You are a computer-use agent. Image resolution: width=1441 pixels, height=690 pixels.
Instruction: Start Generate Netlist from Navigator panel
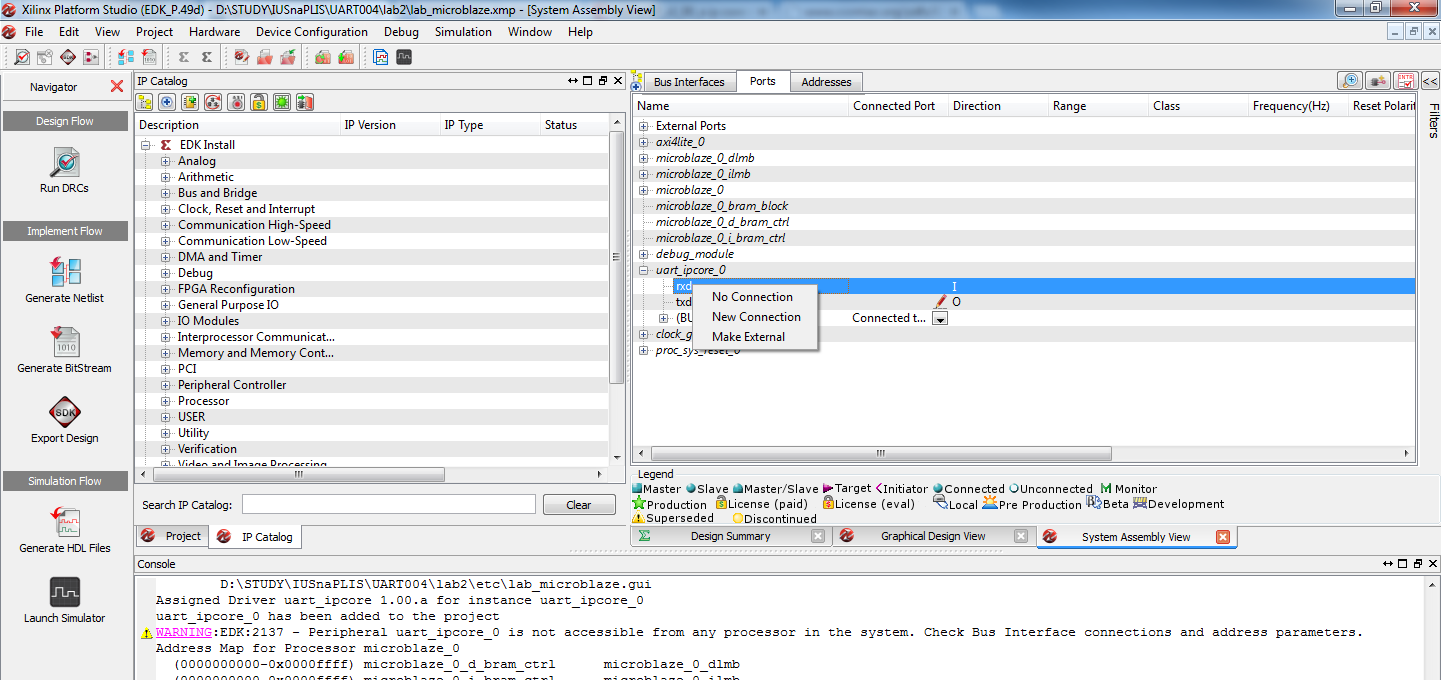click(64, 280)
